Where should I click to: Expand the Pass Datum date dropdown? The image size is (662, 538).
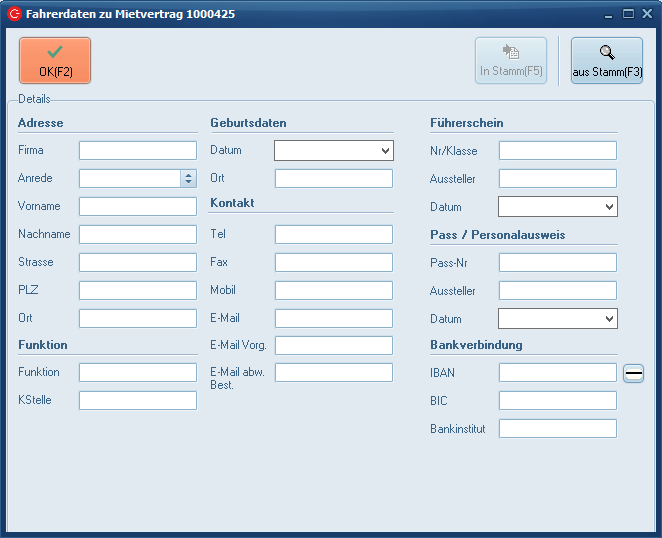[609, 319]
